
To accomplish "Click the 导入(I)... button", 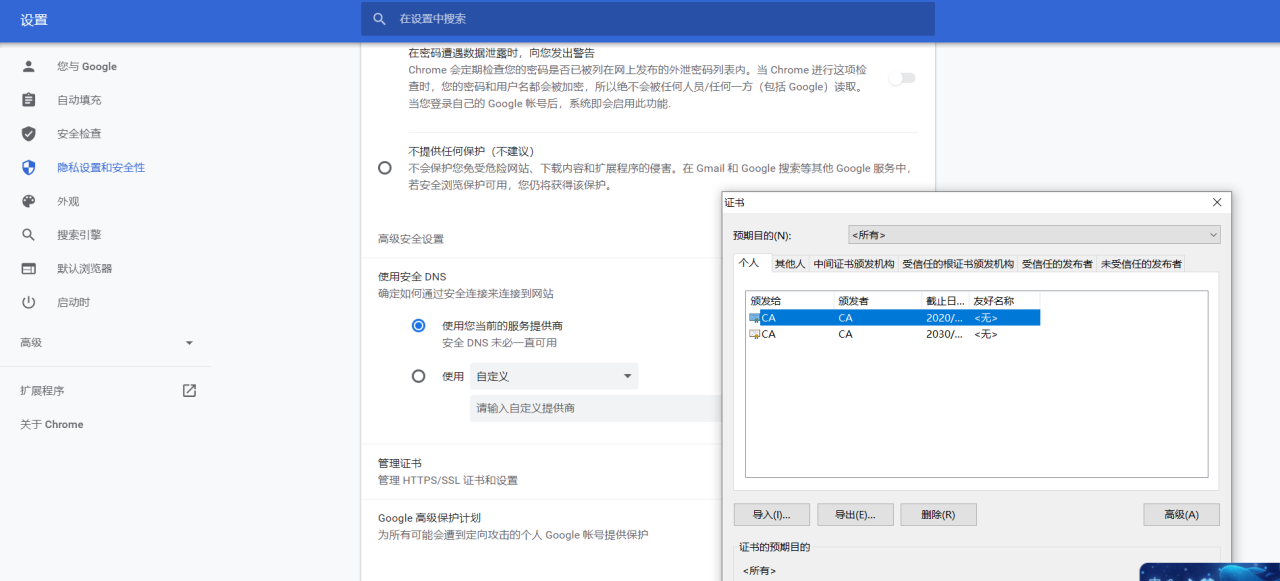I will point(771,515).
